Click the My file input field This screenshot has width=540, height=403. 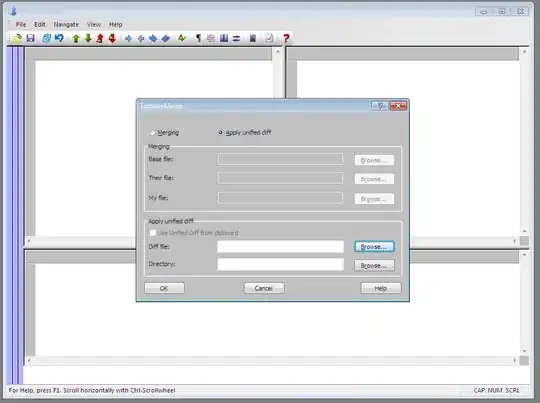point(280,198)
